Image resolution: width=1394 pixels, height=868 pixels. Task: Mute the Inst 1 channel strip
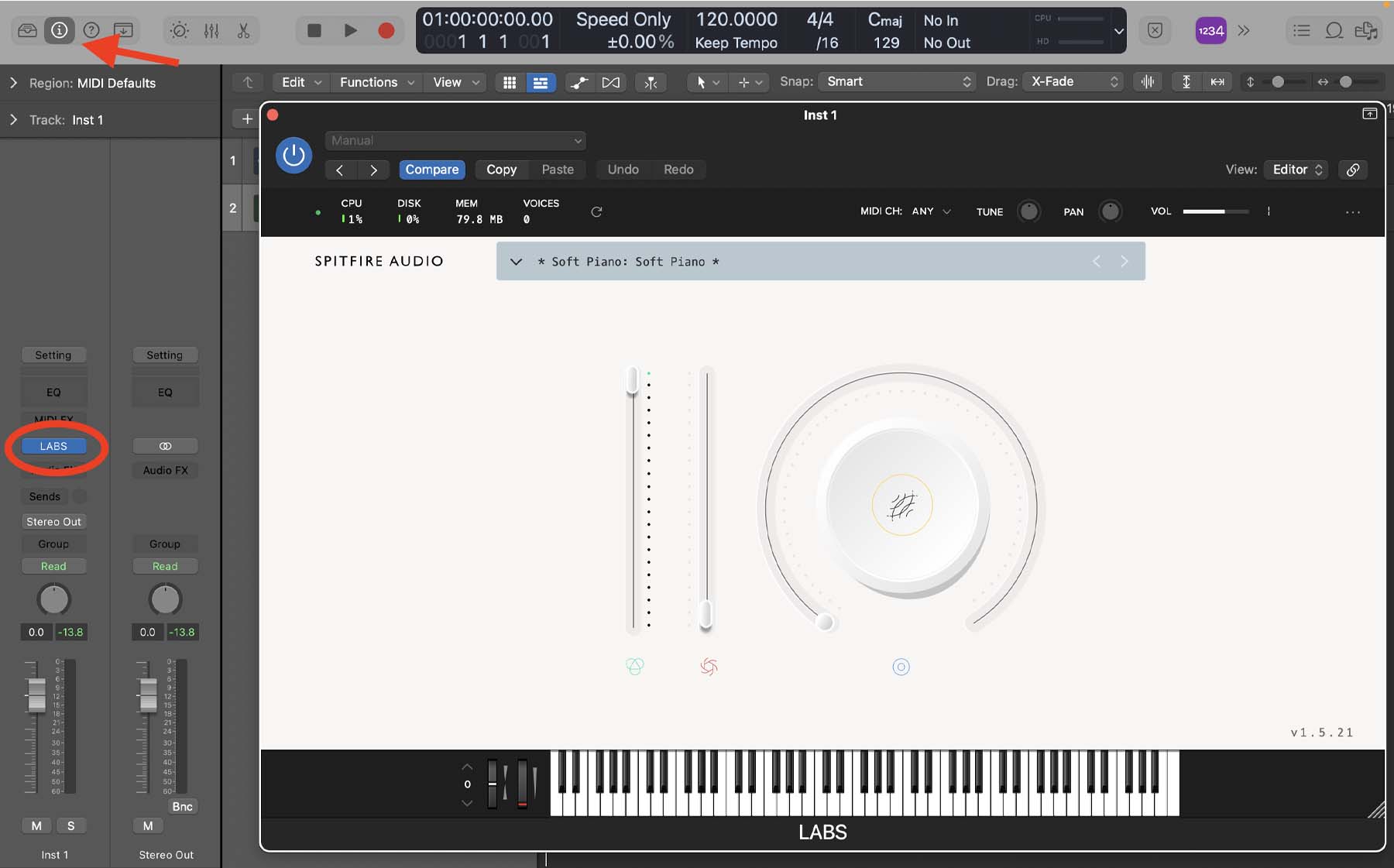point(36,825)
